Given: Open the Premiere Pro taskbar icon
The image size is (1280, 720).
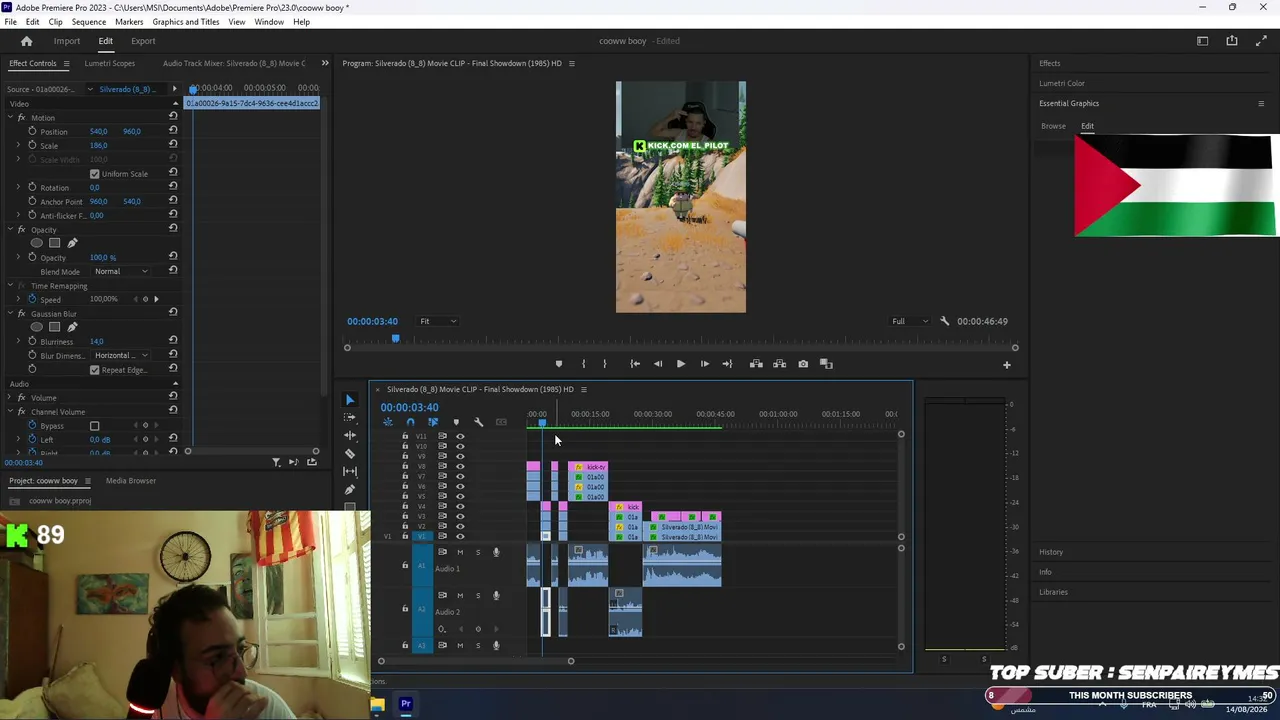Looking at the screenshot, I should [x=406, y=704].
